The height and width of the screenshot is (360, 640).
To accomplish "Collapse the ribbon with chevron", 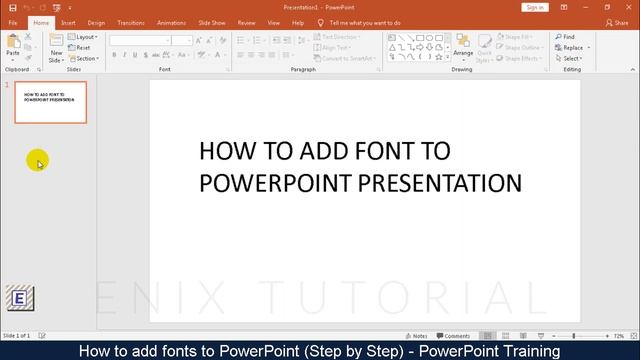I will (633, 70).
